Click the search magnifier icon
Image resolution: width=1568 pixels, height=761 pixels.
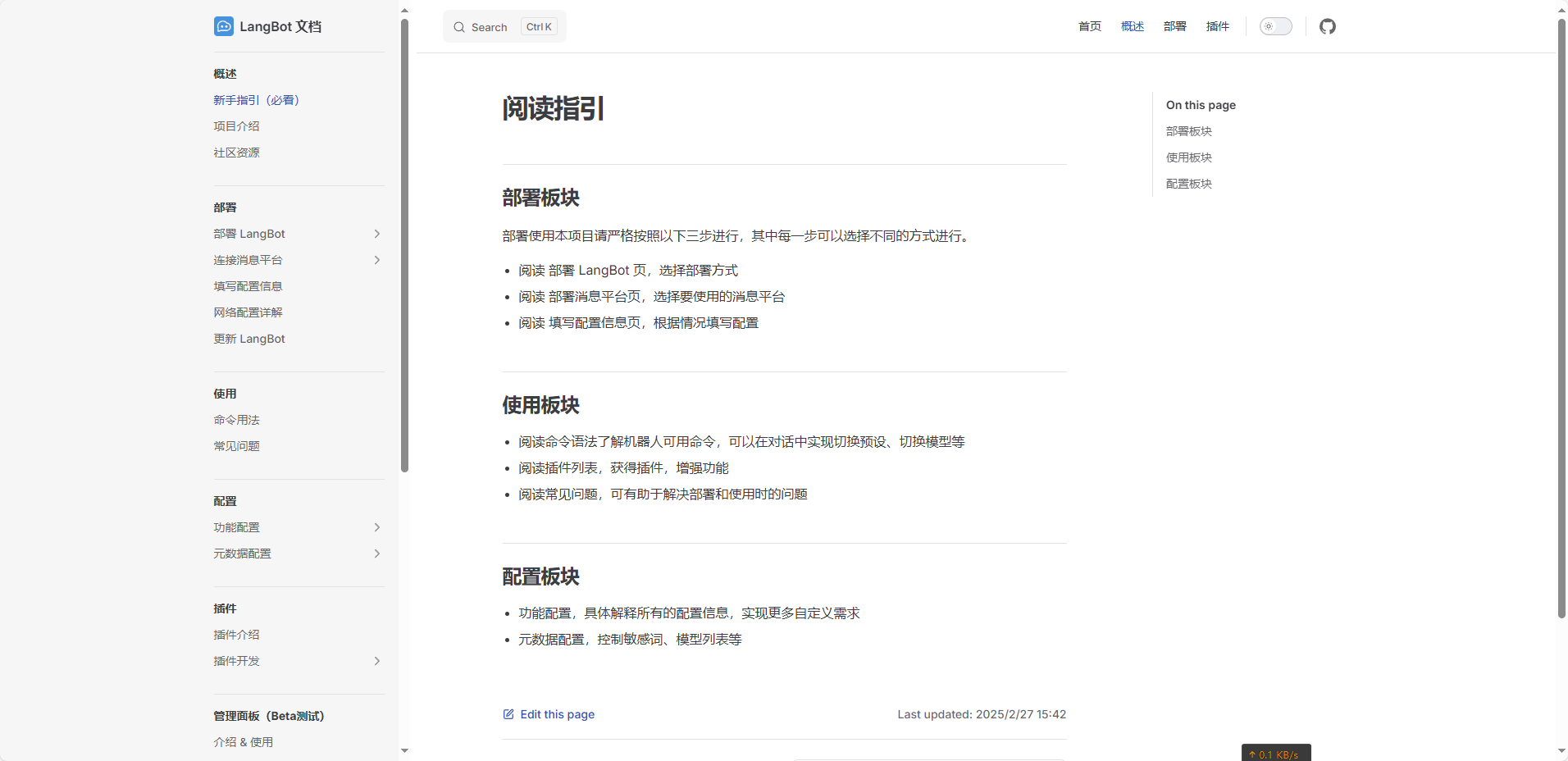click(459, 27)
